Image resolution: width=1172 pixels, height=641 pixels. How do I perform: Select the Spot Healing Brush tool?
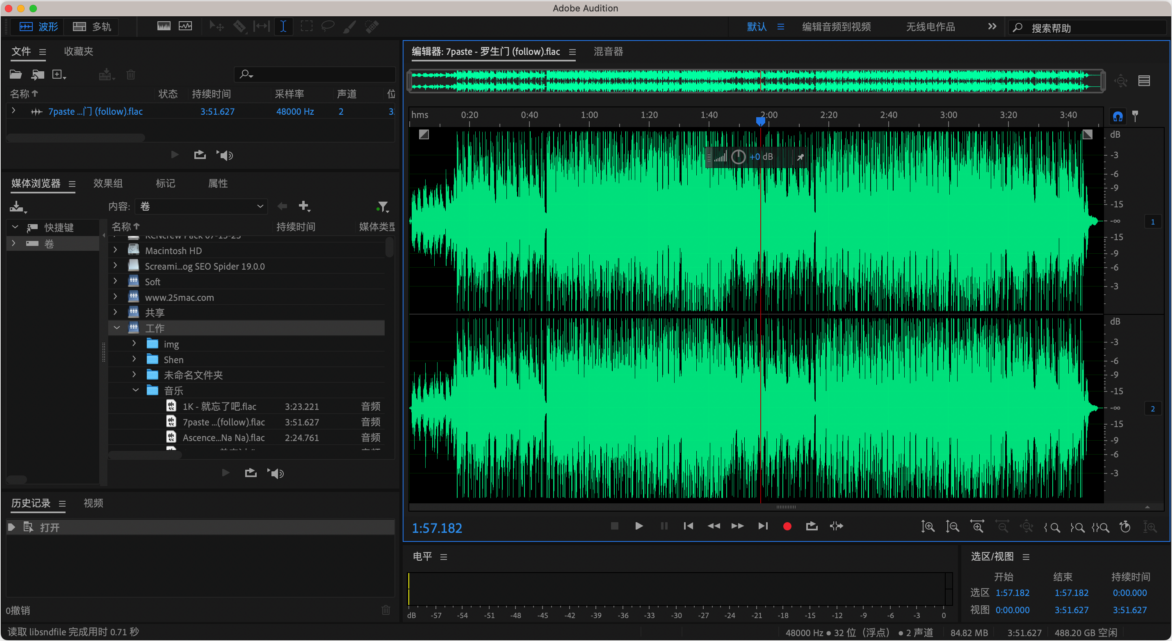click(372, 26)
